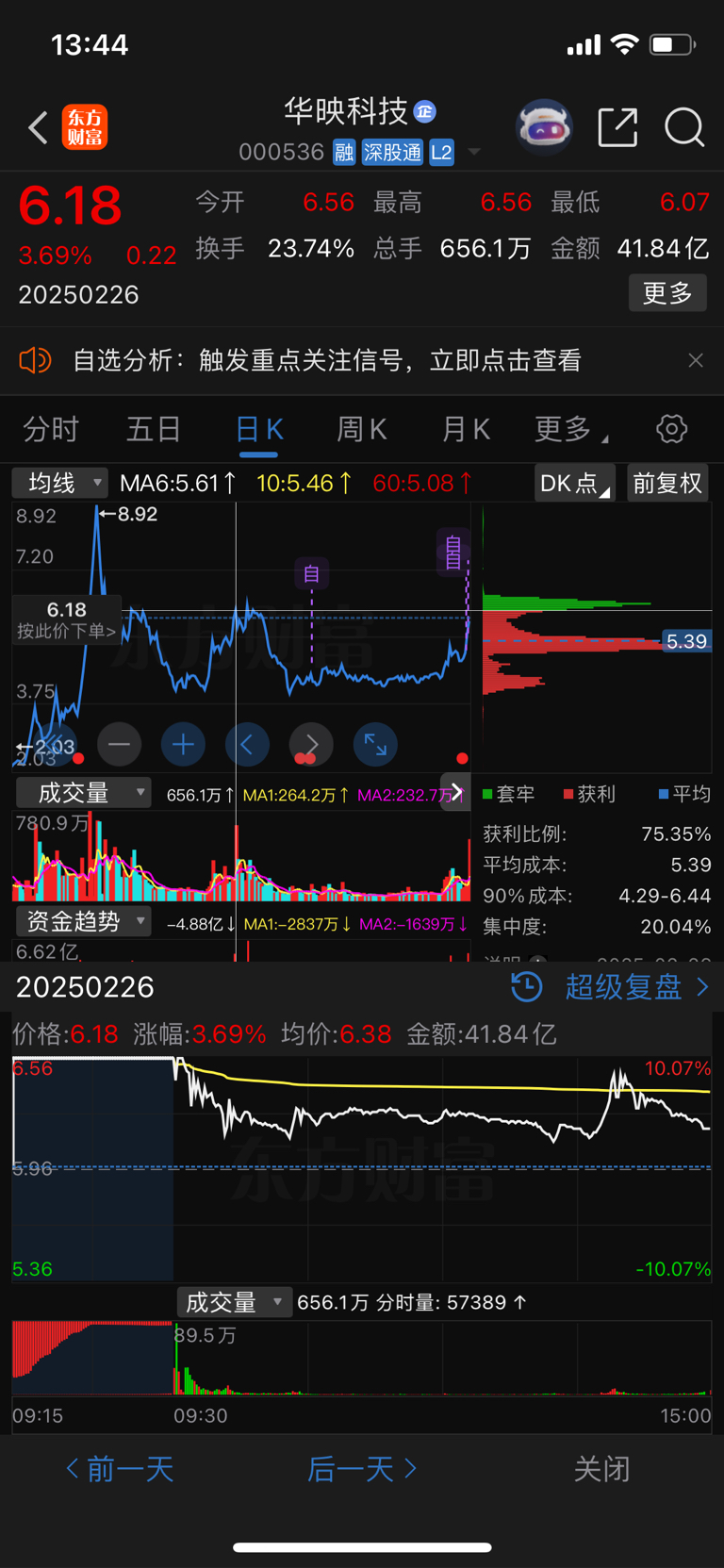Image resolution: width=724 pixels, height=1568 pixels.
Task: Open the 自选分析 signal notice
Action: [326, 360]
